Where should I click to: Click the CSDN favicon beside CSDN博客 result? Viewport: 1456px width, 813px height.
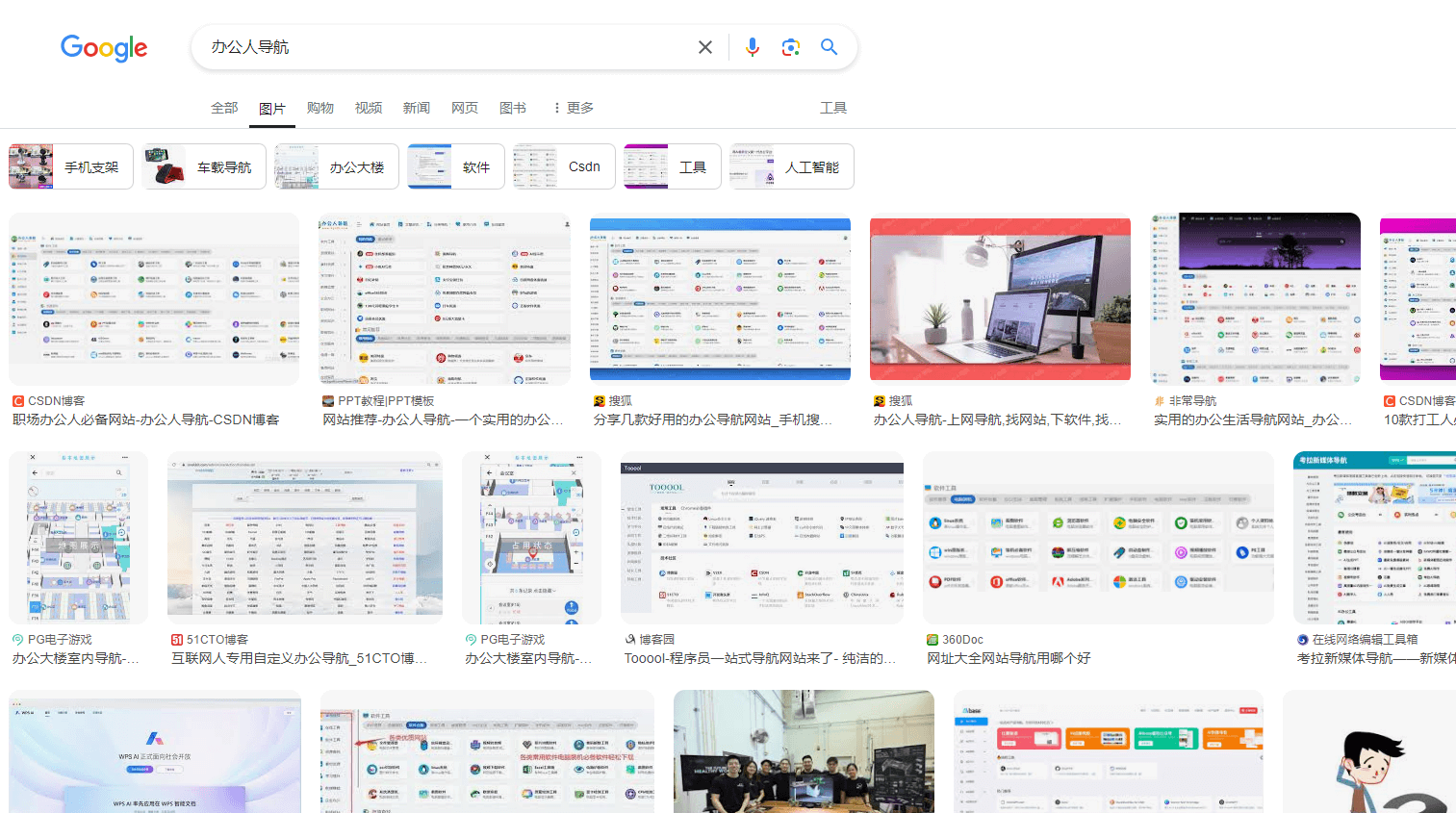coord(16,400)
